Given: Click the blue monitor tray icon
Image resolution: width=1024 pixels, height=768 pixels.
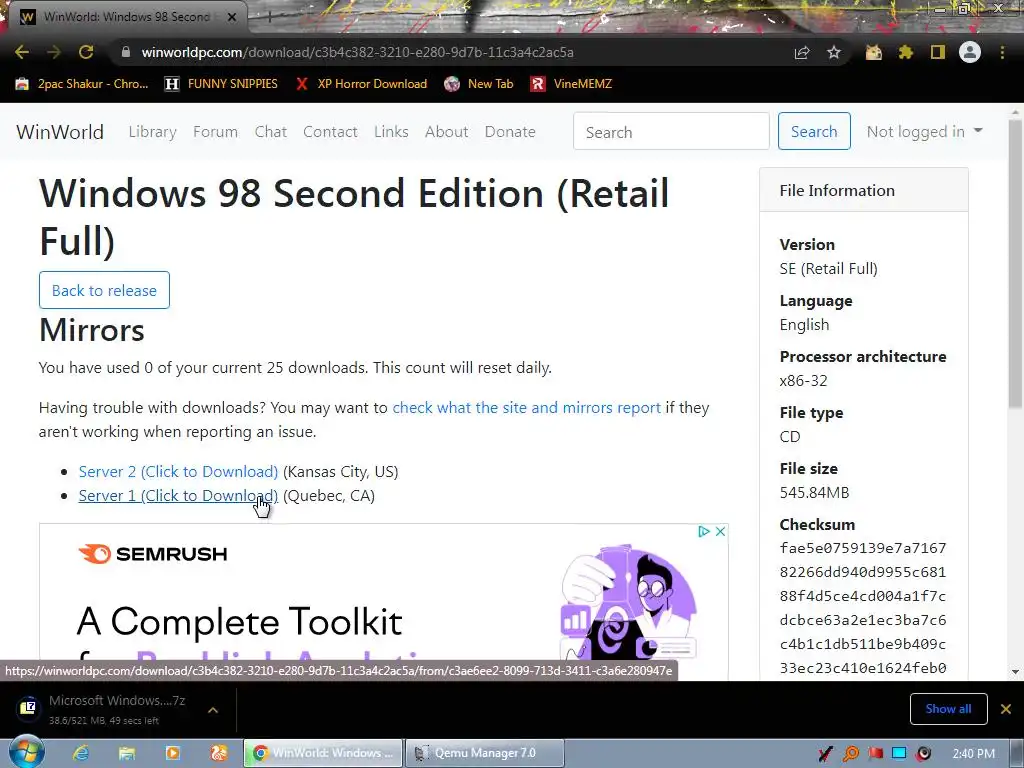Looking at the screenshot, I should tap(899, 754).
